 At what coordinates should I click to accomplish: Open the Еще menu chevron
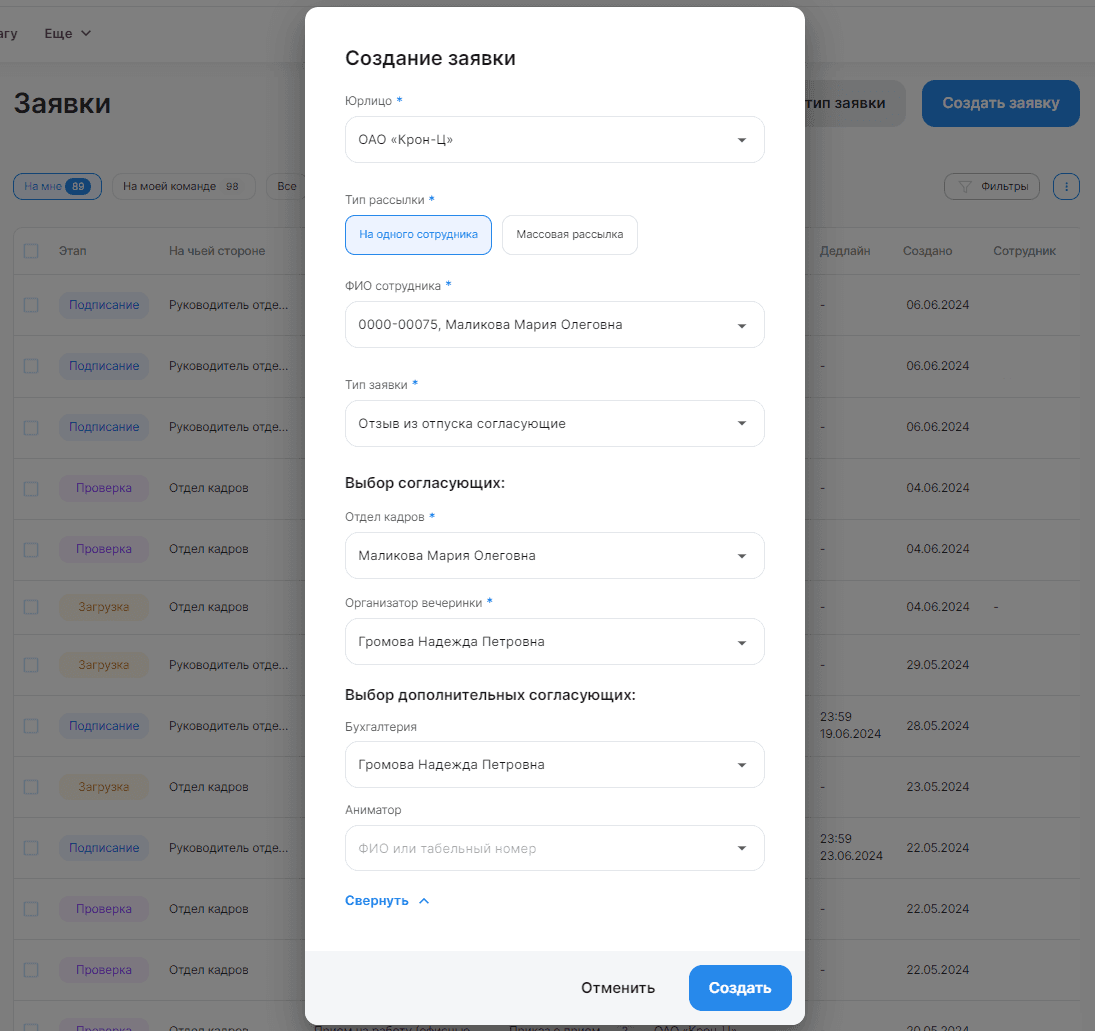[86, 34]
